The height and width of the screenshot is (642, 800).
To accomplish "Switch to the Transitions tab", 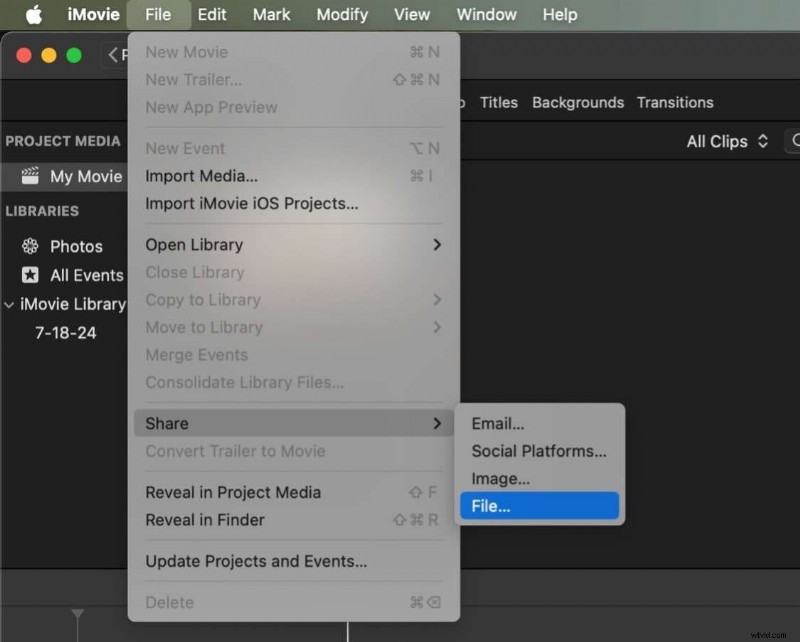I will 675,102.
